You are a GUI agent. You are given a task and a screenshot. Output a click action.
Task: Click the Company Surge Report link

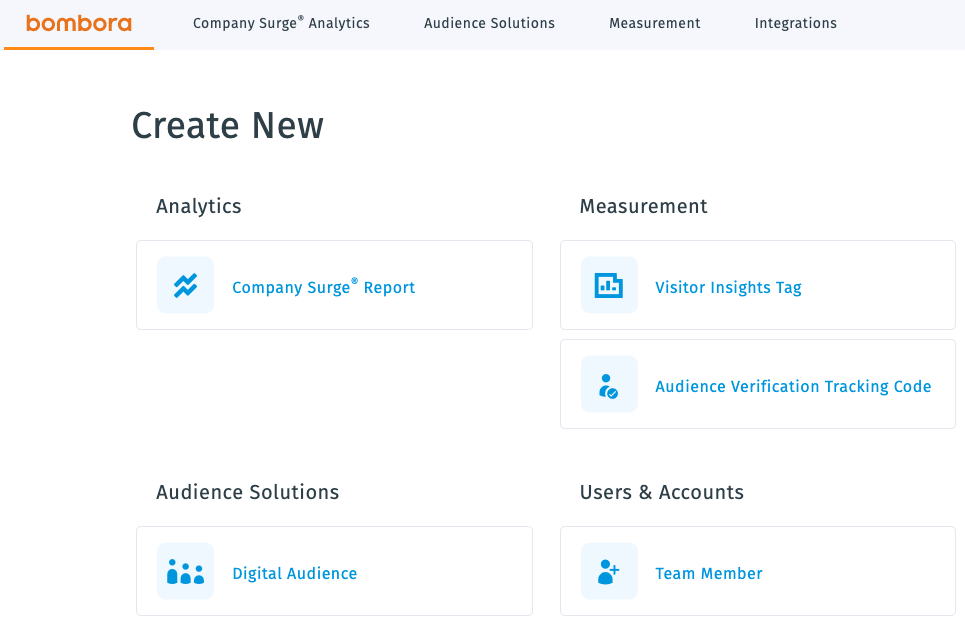pyautogui.click(x=323, y=287)
